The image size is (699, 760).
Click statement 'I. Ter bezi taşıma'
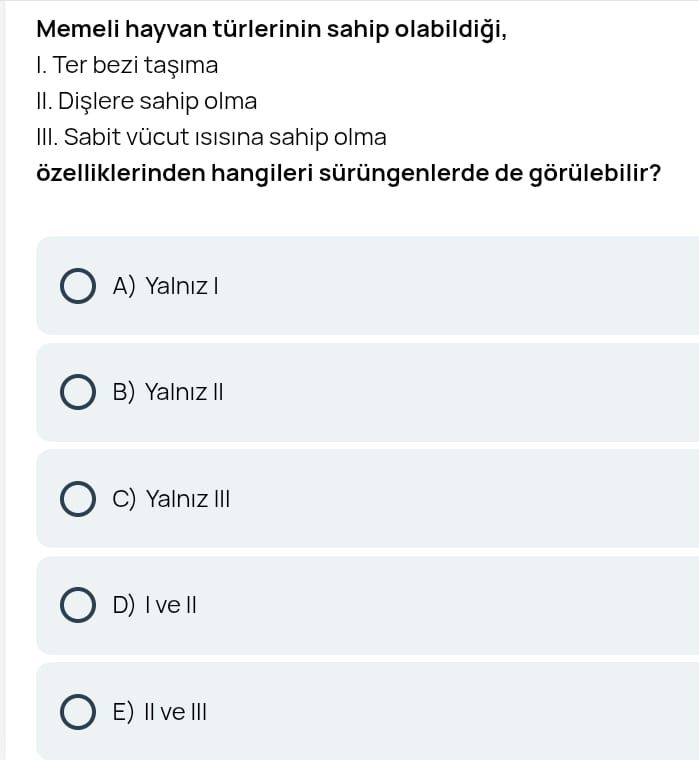pyautogui.click(x=127, y=66)
